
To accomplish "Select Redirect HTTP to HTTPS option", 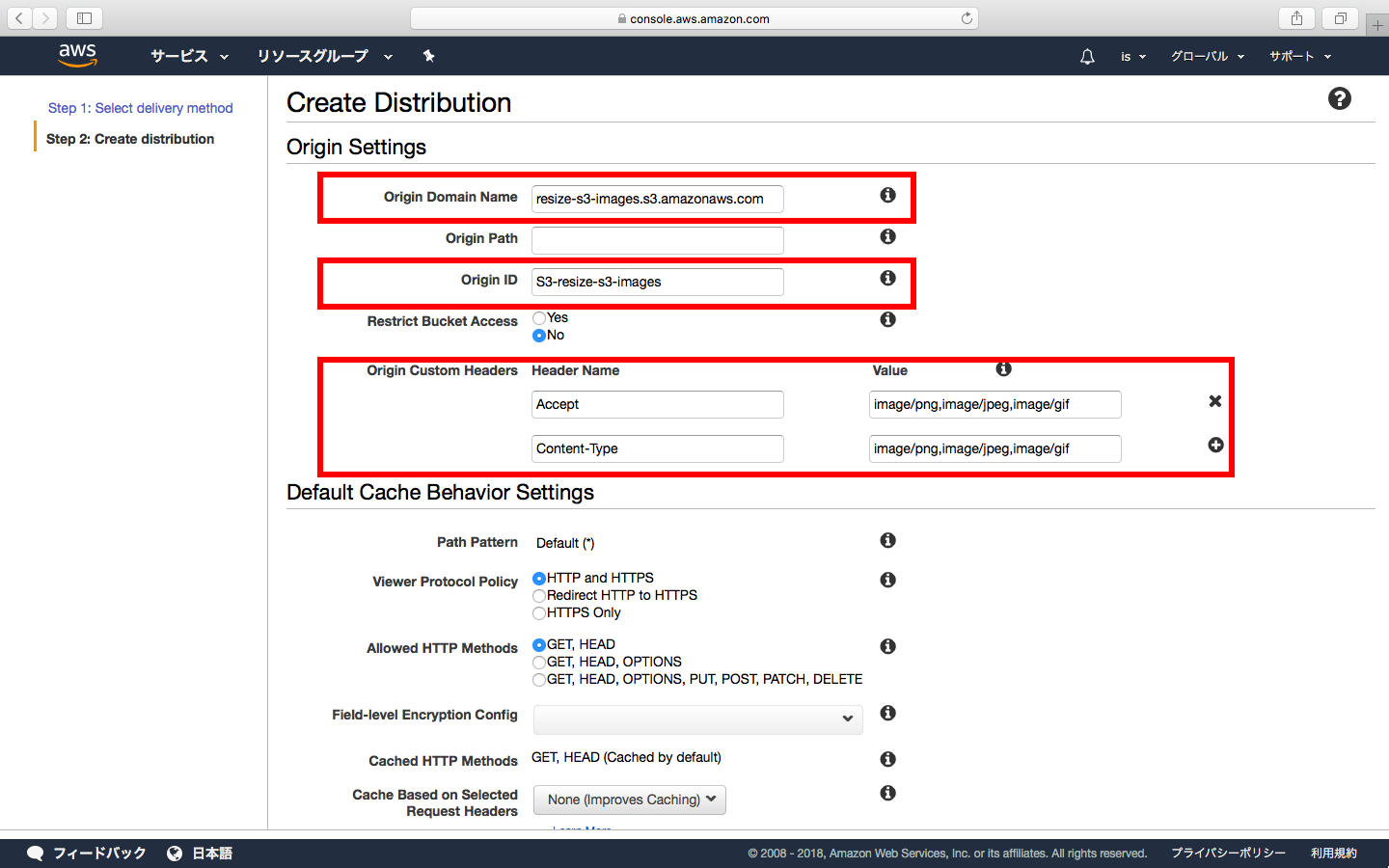I will point(539,595).
